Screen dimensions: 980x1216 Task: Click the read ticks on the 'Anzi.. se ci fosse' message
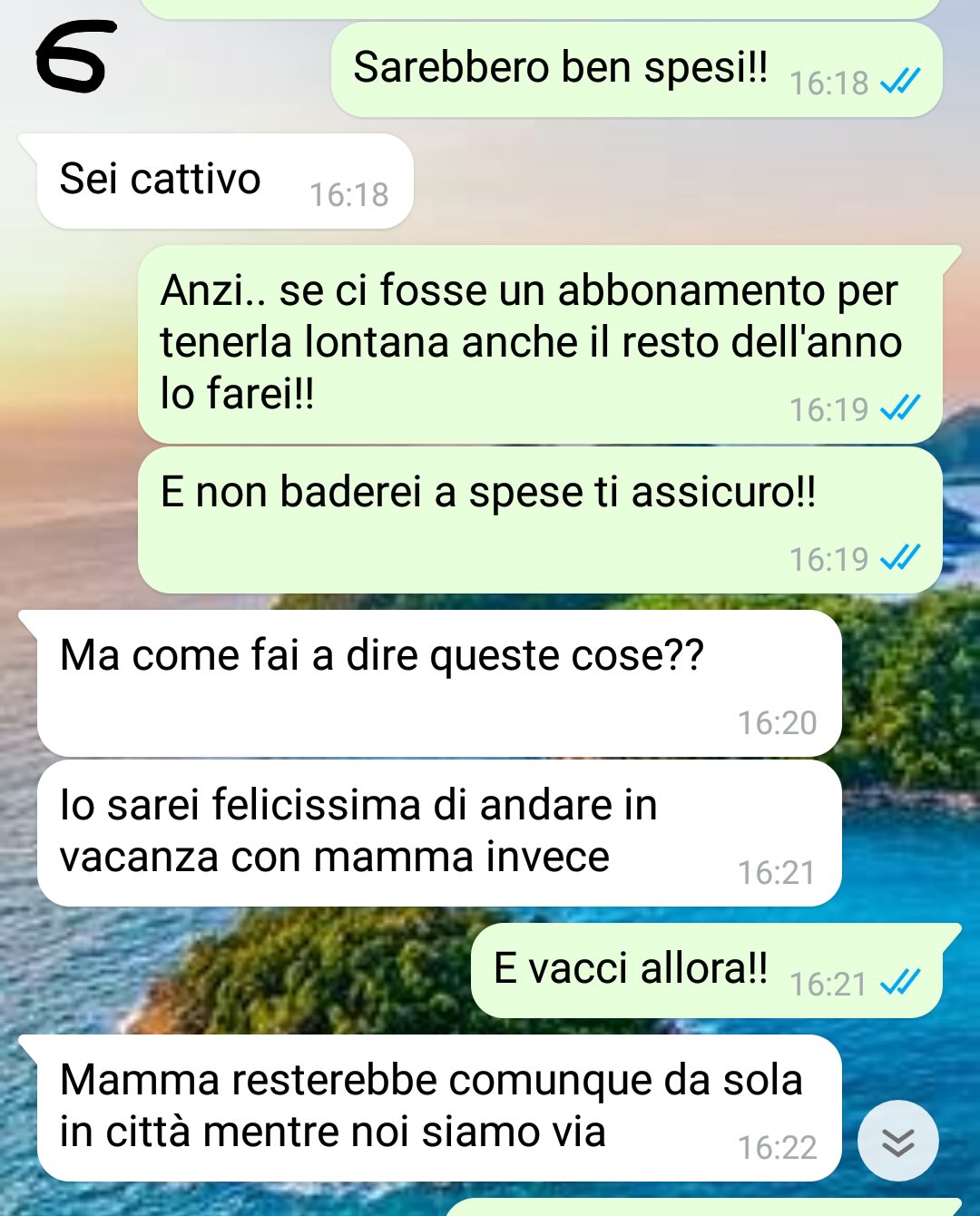[900, 408]
